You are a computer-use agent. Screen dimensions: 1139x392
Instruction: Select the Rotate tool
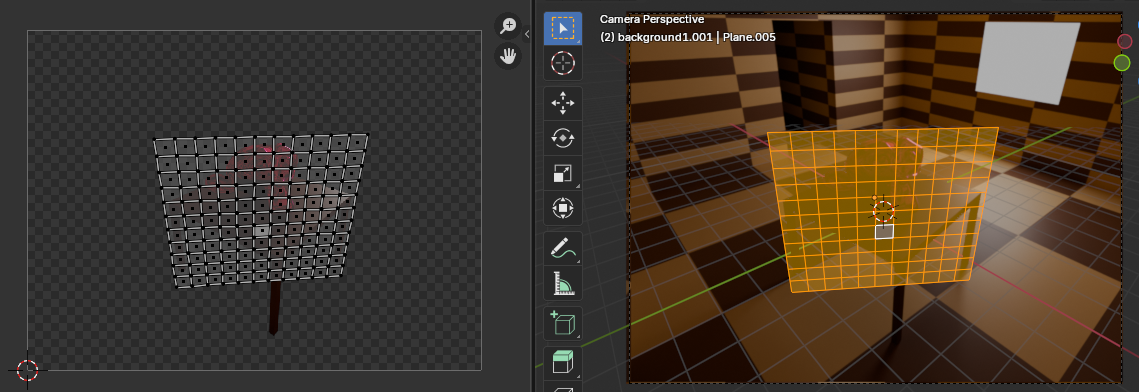coord(563,138)
